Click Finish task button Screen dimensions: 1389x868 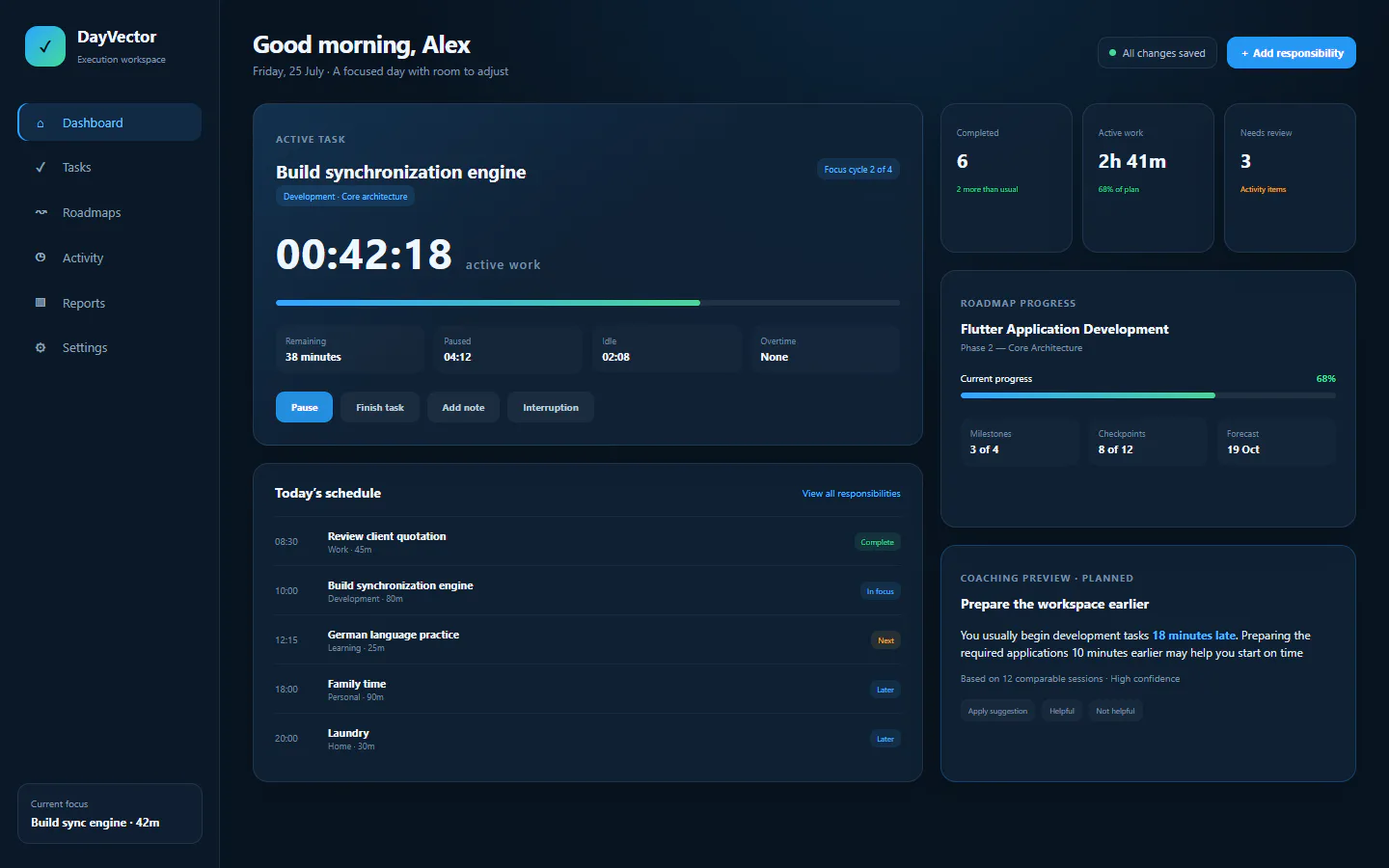click(x=380, y=407)
